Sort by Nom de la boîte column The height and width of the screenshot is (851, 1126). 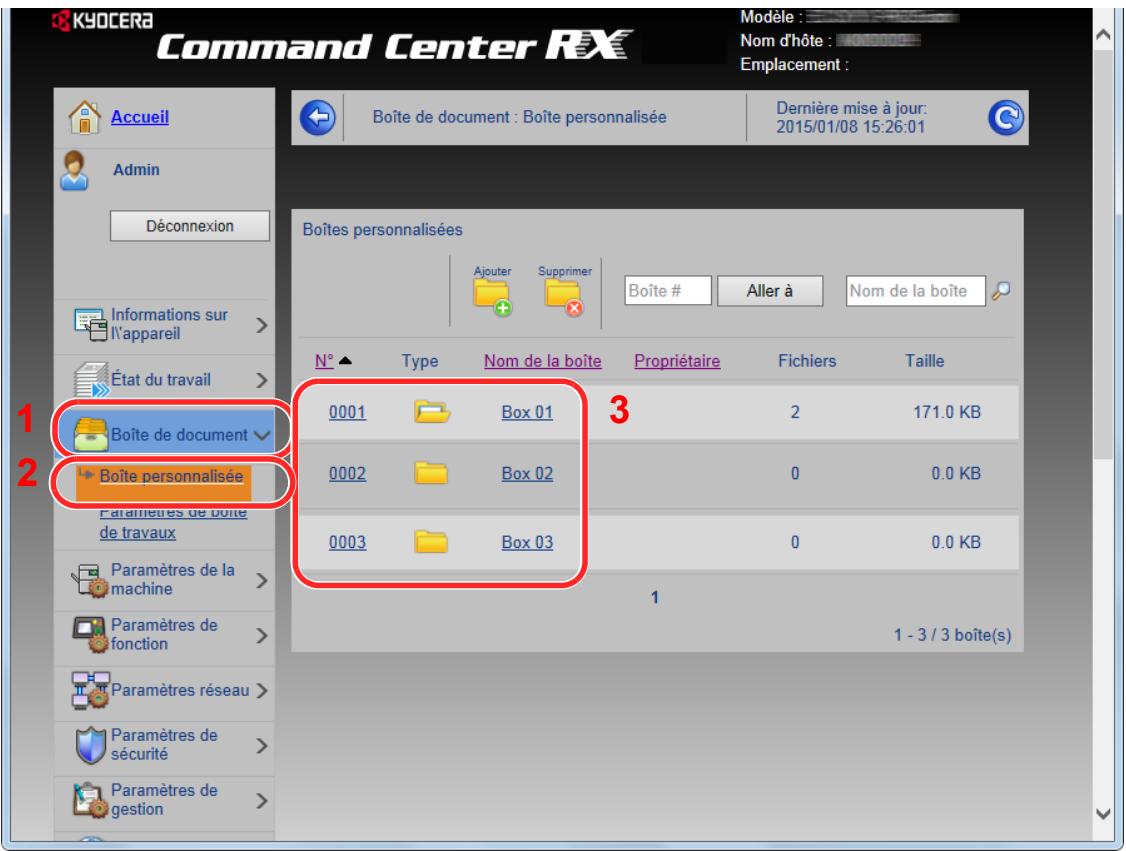[x=543, y=361]
